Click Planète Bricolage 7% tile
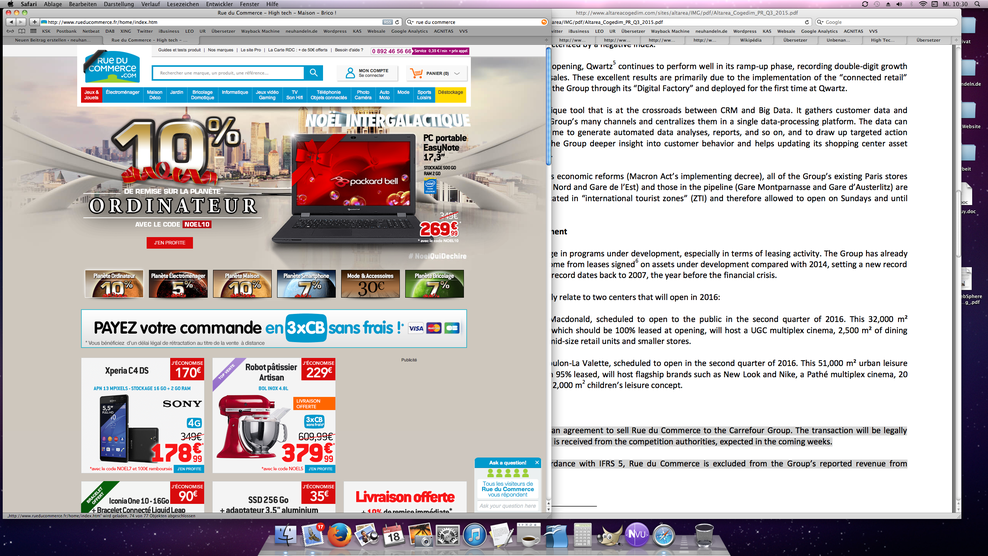This screenshot has width=988, height=556. tap(434, 284)
